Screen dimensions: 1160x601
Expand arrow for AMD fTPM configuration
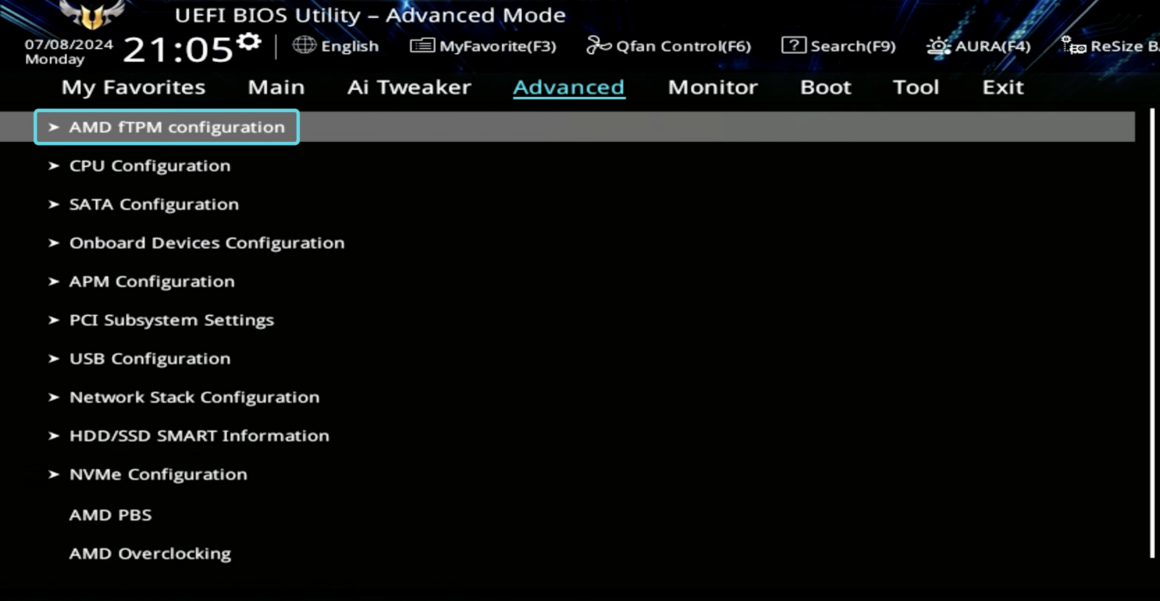pos(53,127)
